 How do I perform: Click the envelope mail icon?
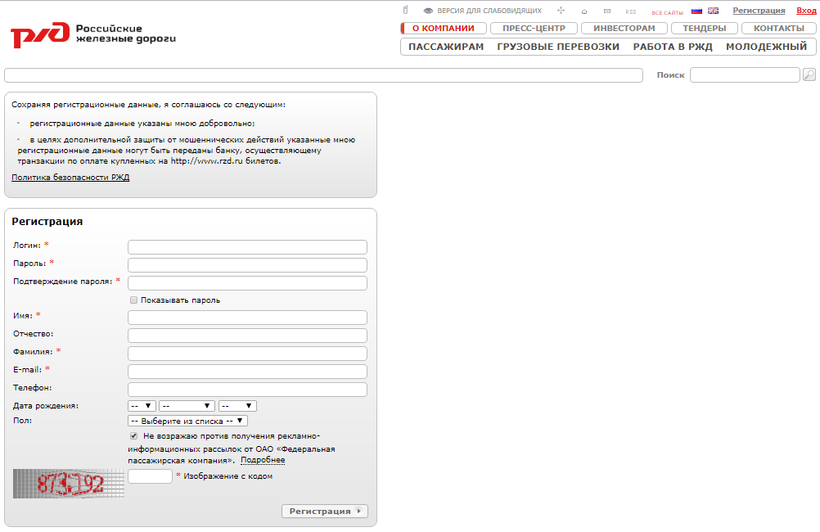[607, 11]
